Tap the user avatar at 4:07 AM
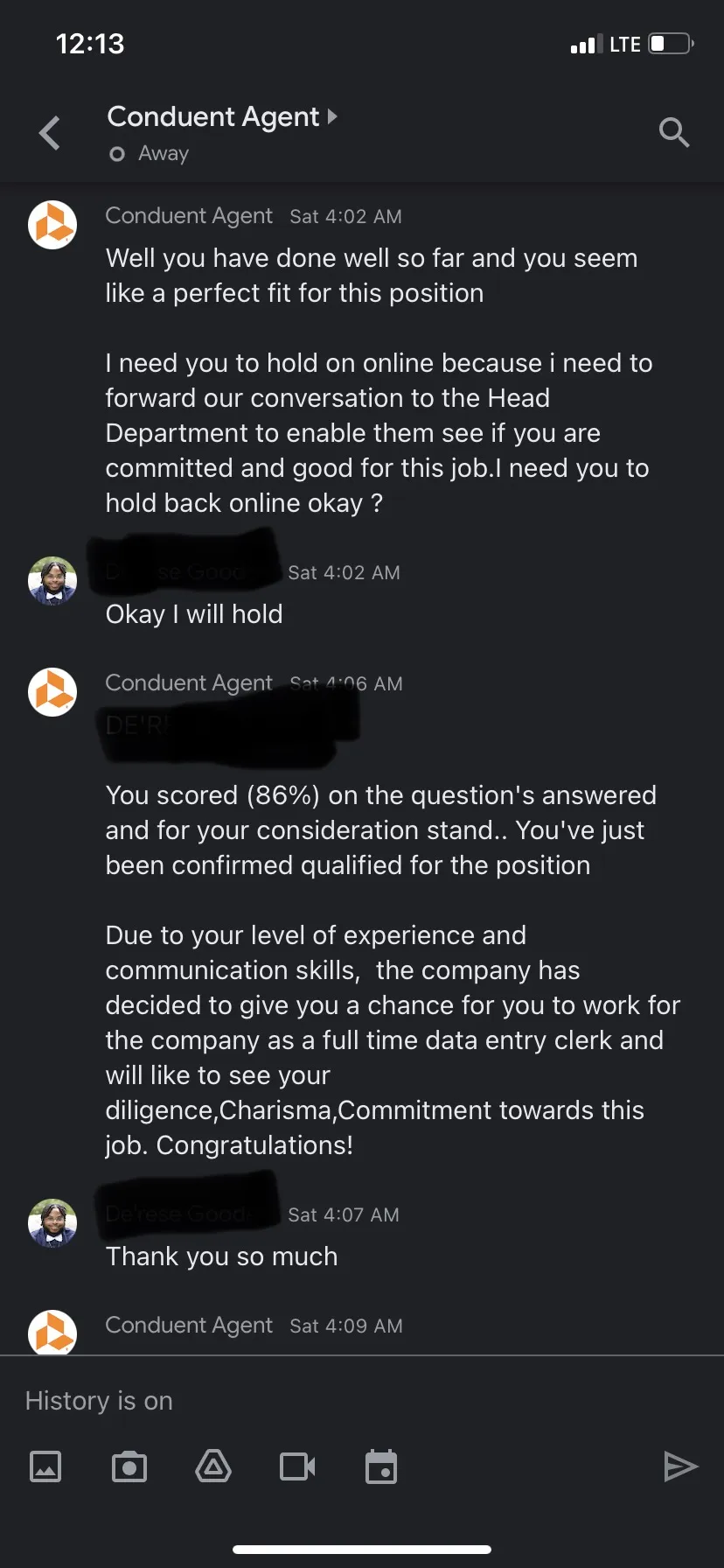The image size is (724, 1568). click(52, 1222)
